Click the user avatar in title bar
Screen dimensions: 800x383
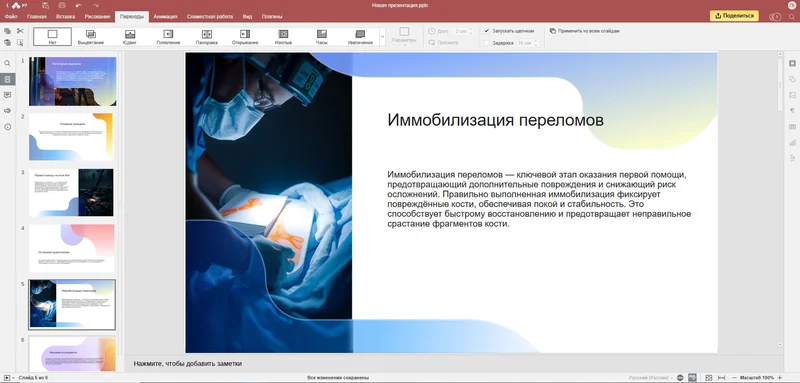tap(792, 5)
